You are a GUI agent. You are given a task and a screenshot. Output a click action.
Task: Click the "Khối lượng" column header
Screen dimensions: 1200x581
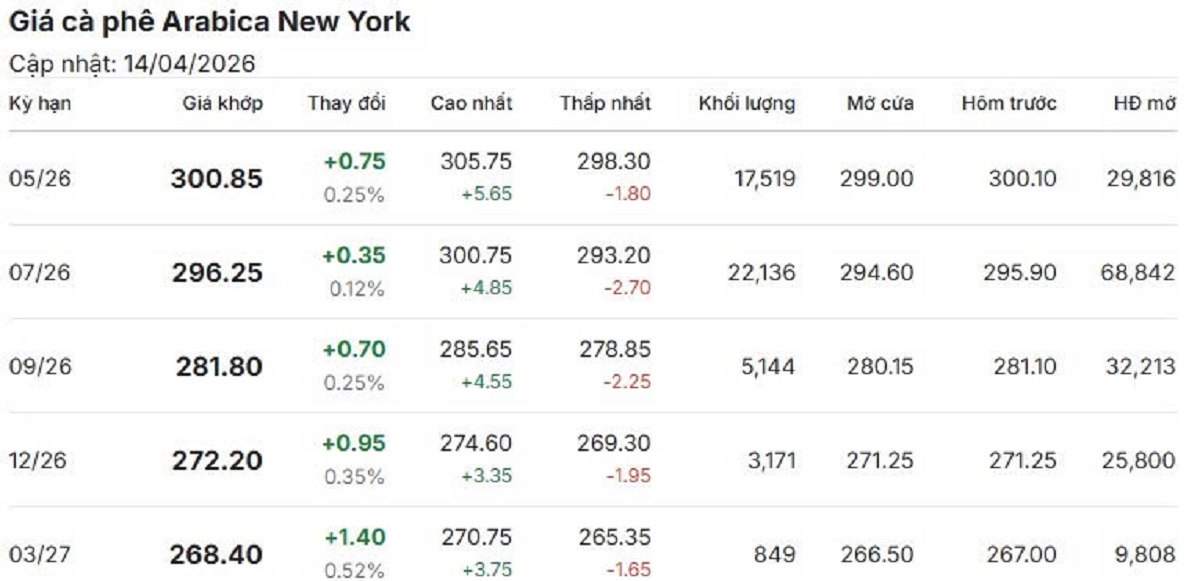coord(747,103)
